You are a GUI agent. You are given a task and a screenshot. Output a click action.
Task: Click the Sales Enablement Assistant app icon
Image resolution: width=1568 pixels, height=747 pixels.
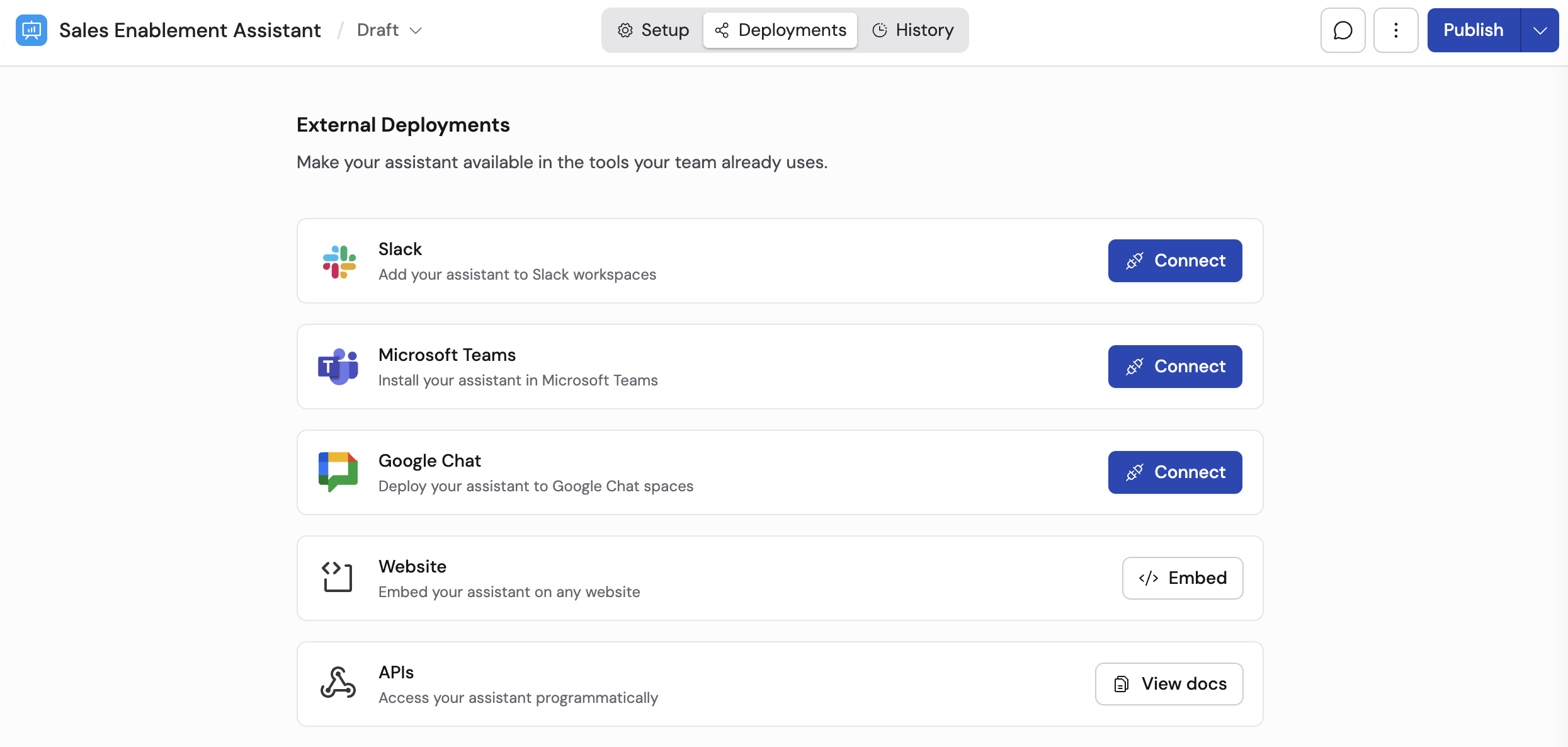pos(31,30)
